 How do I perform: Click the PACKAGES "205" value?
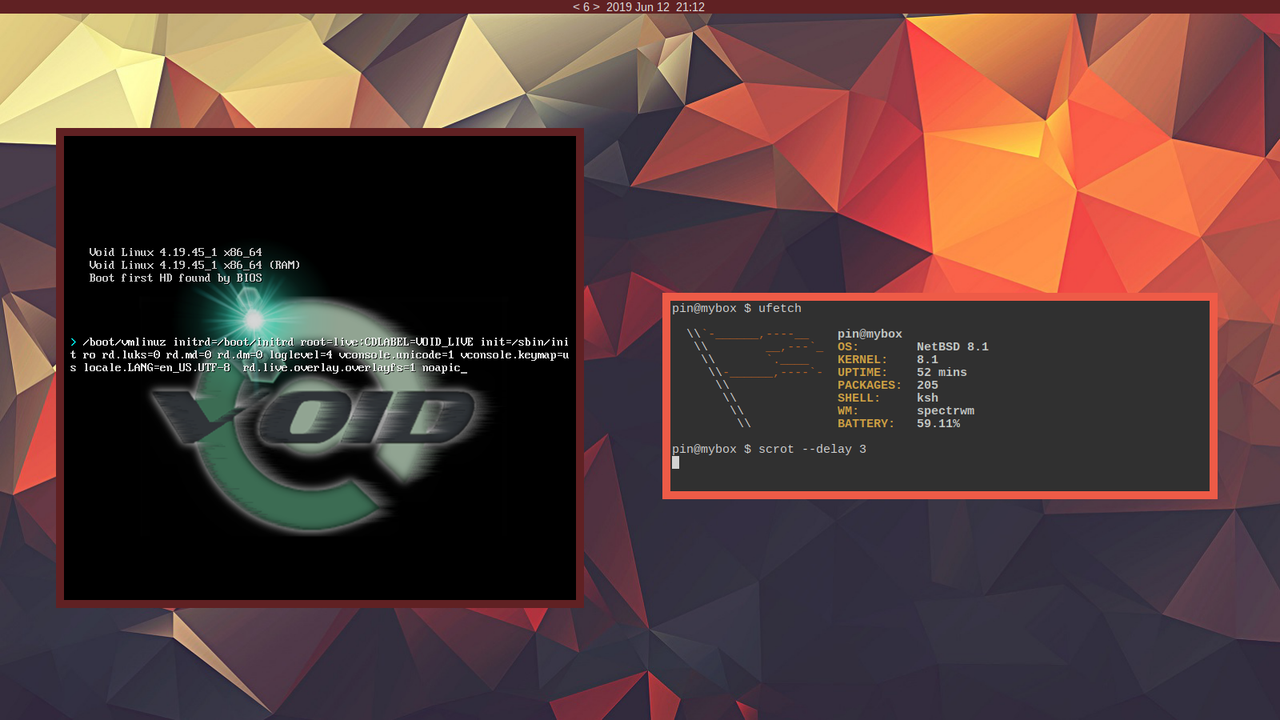click(x=927, y=386)
